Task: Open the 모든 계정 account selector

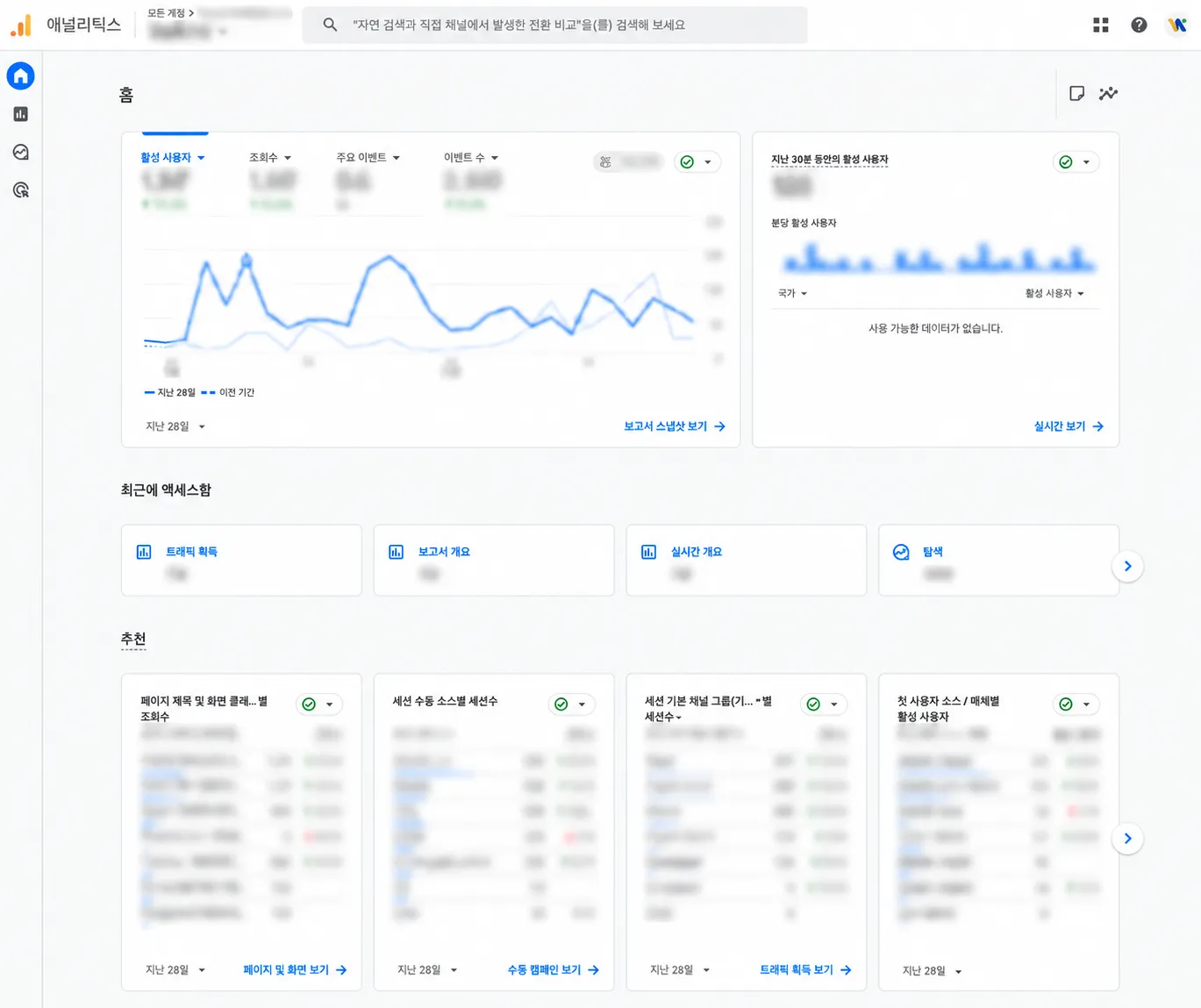Action: (218, 24)
